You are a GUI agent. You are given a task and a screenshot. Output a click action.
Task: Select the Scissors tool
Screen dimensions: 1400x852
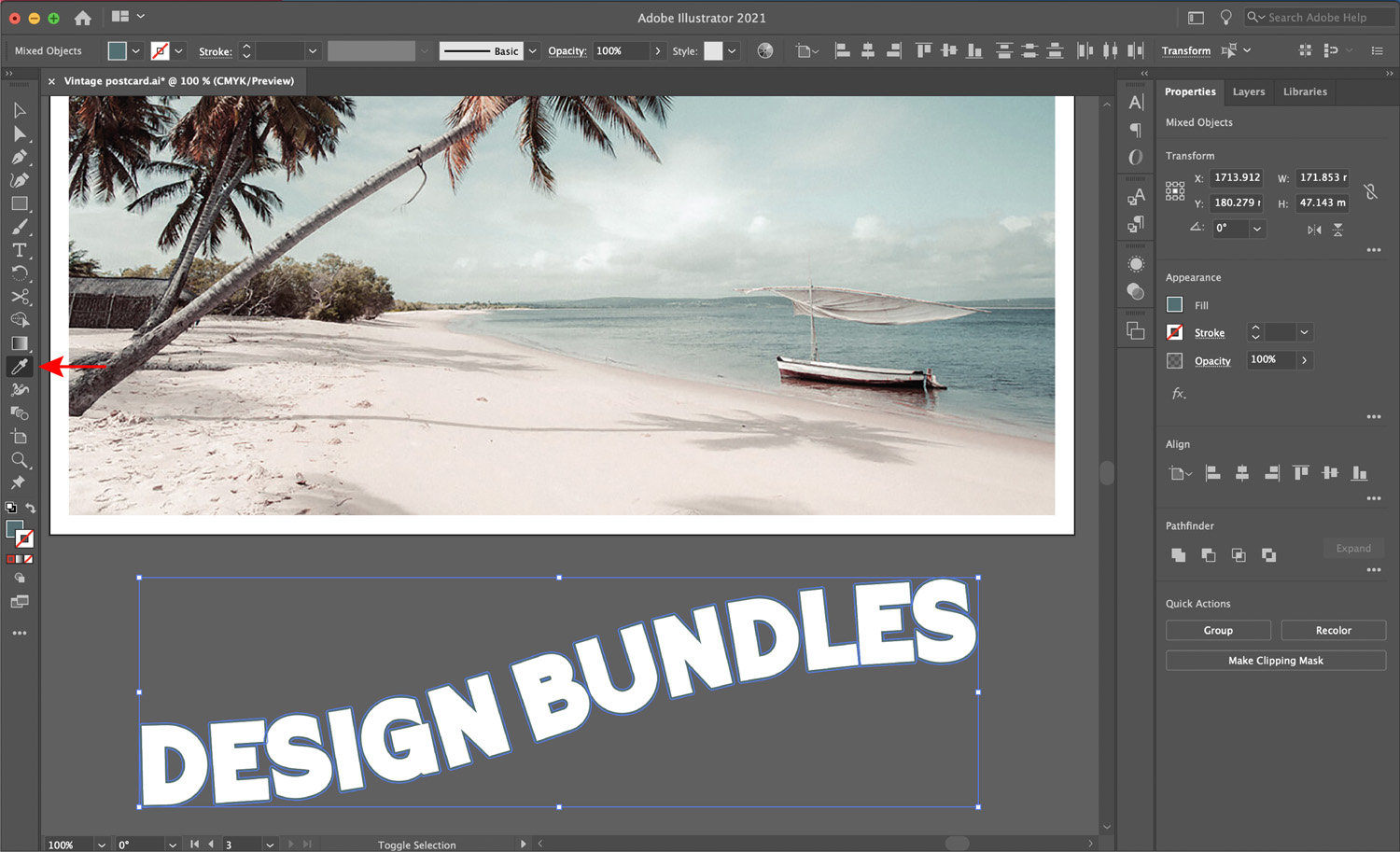19,297
